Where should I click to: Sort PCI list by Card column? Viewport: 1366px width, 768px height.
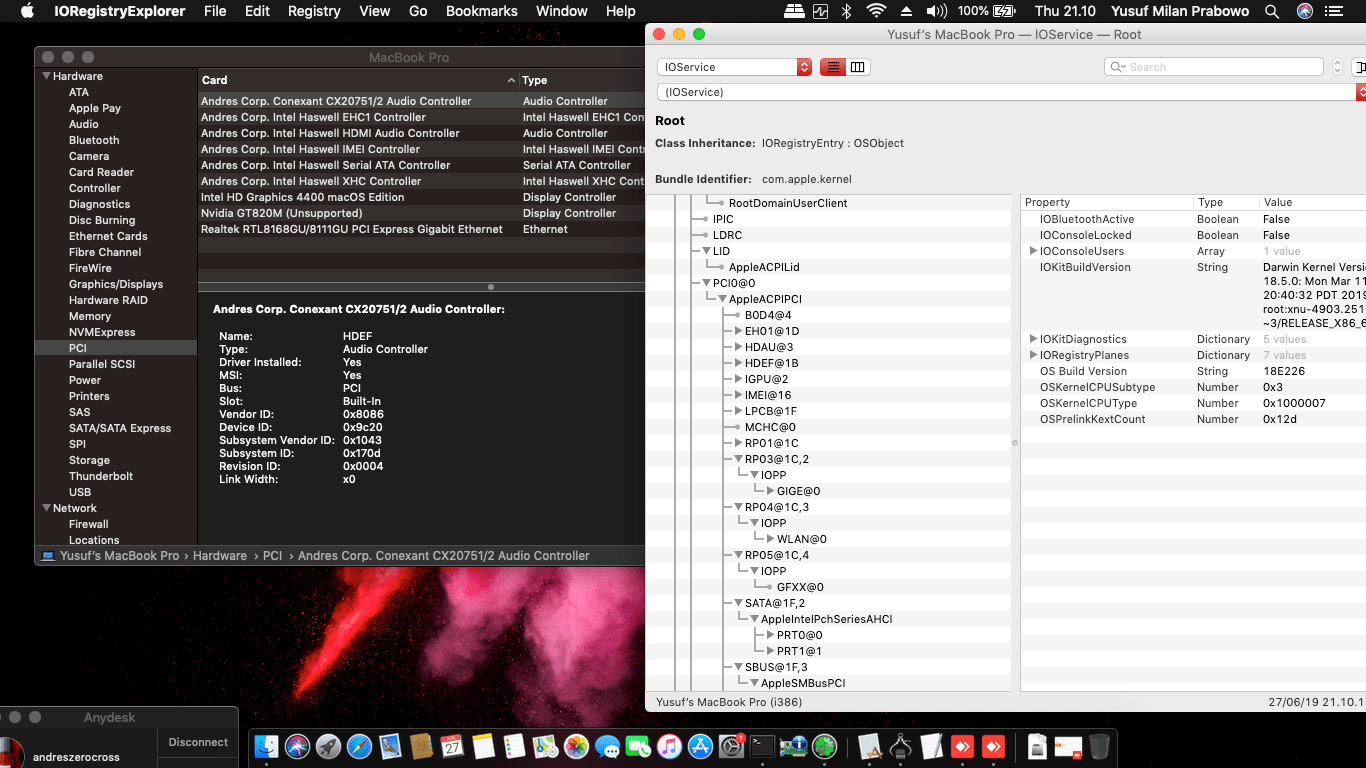[358, 80]
